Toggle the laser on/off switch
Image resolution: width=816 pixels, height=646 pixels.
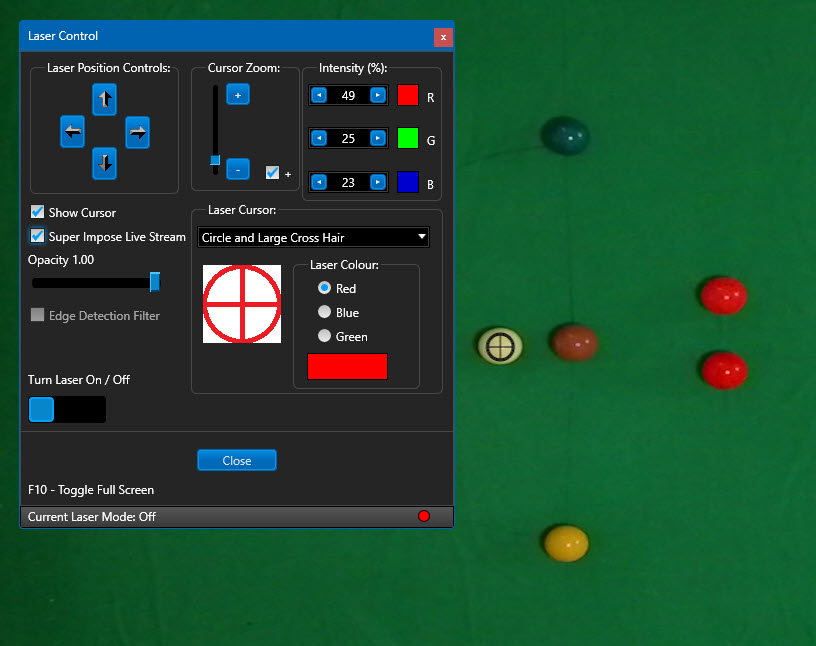click(x=67, y=409)
